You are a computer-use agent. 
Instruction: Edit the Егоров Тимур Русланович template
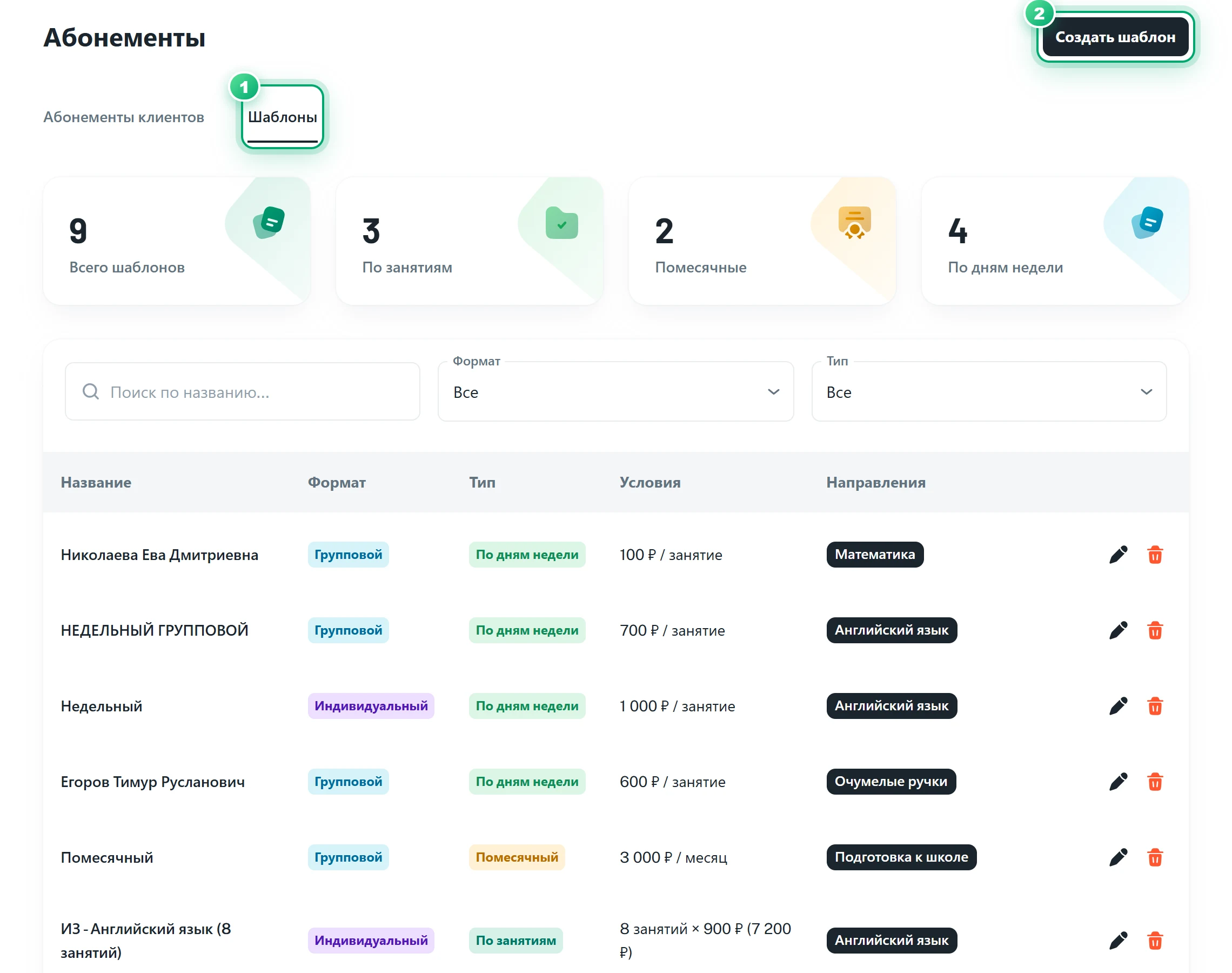click(x=1118, y=782)
